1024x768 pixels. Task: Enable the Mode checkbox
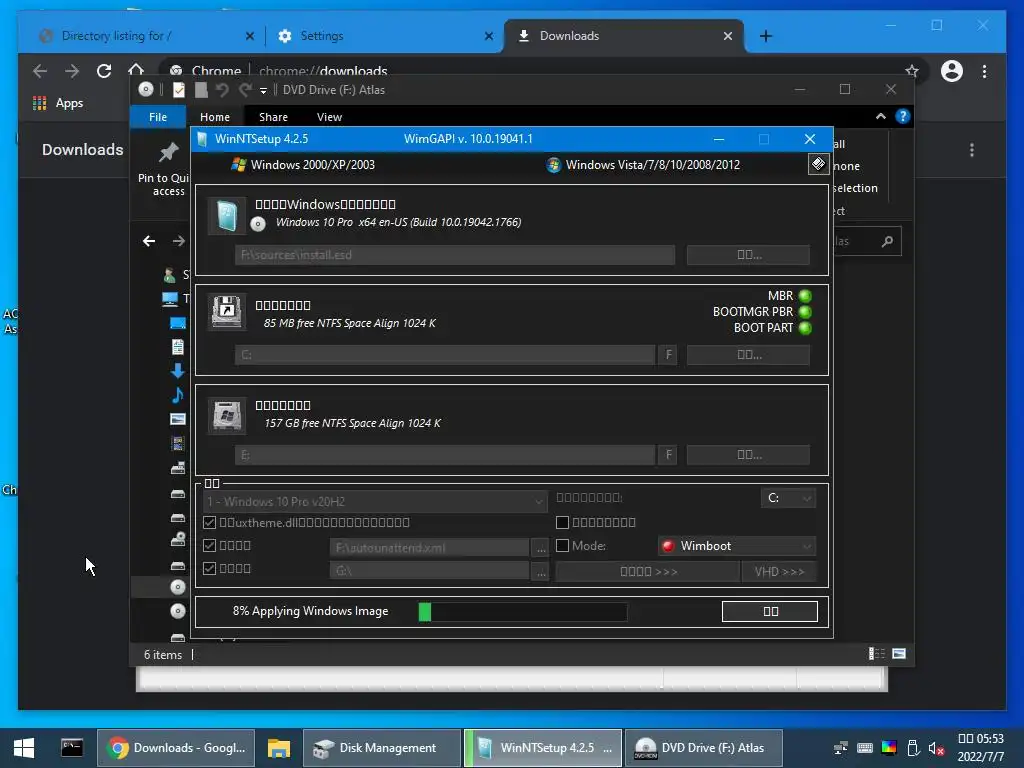(562, 545)
